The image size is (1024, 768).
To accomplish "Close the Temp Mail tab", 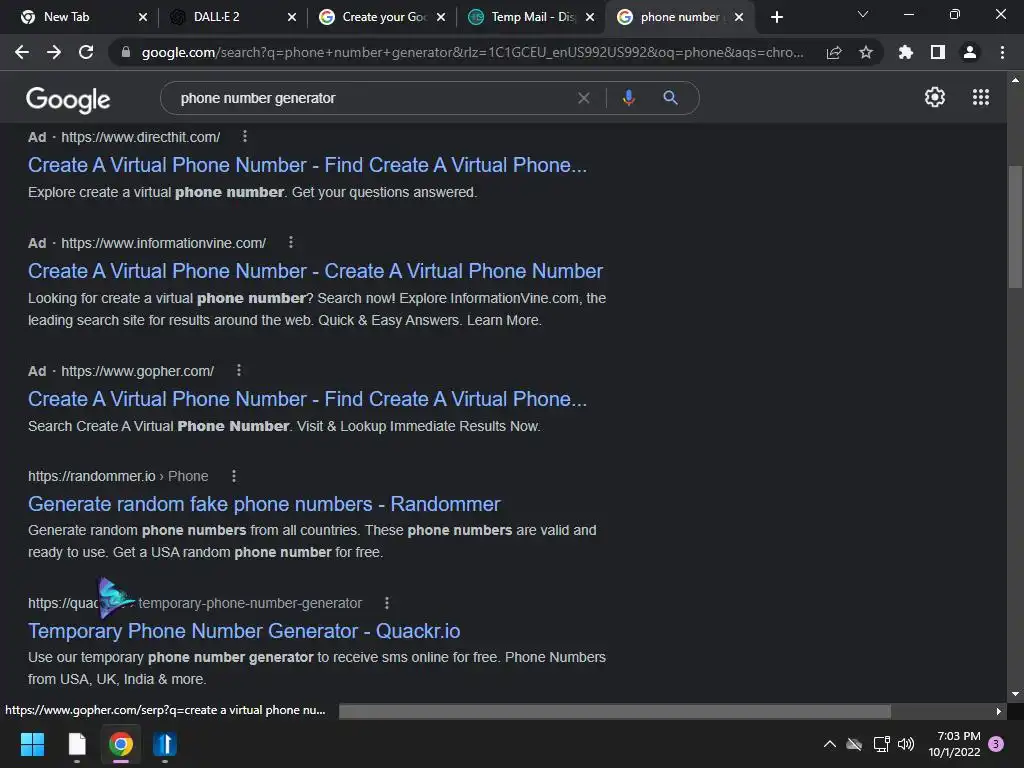I will pos(590,17).
